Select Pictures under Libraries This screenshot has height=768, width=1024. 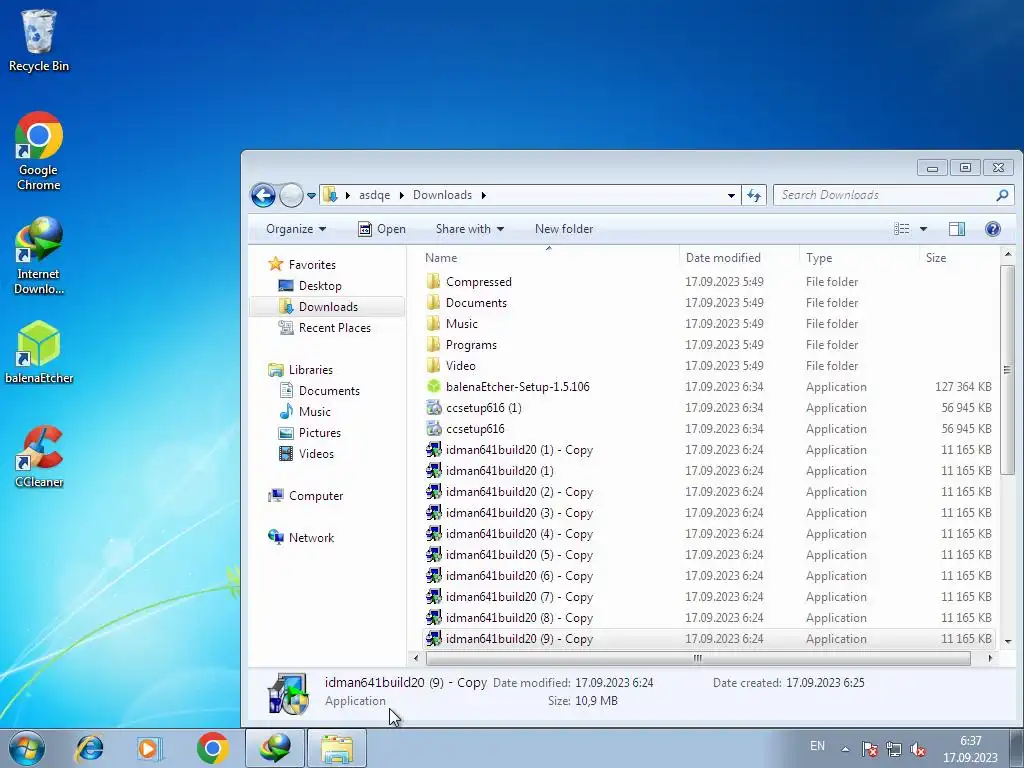pyautogui.click(x=319, y=432)
